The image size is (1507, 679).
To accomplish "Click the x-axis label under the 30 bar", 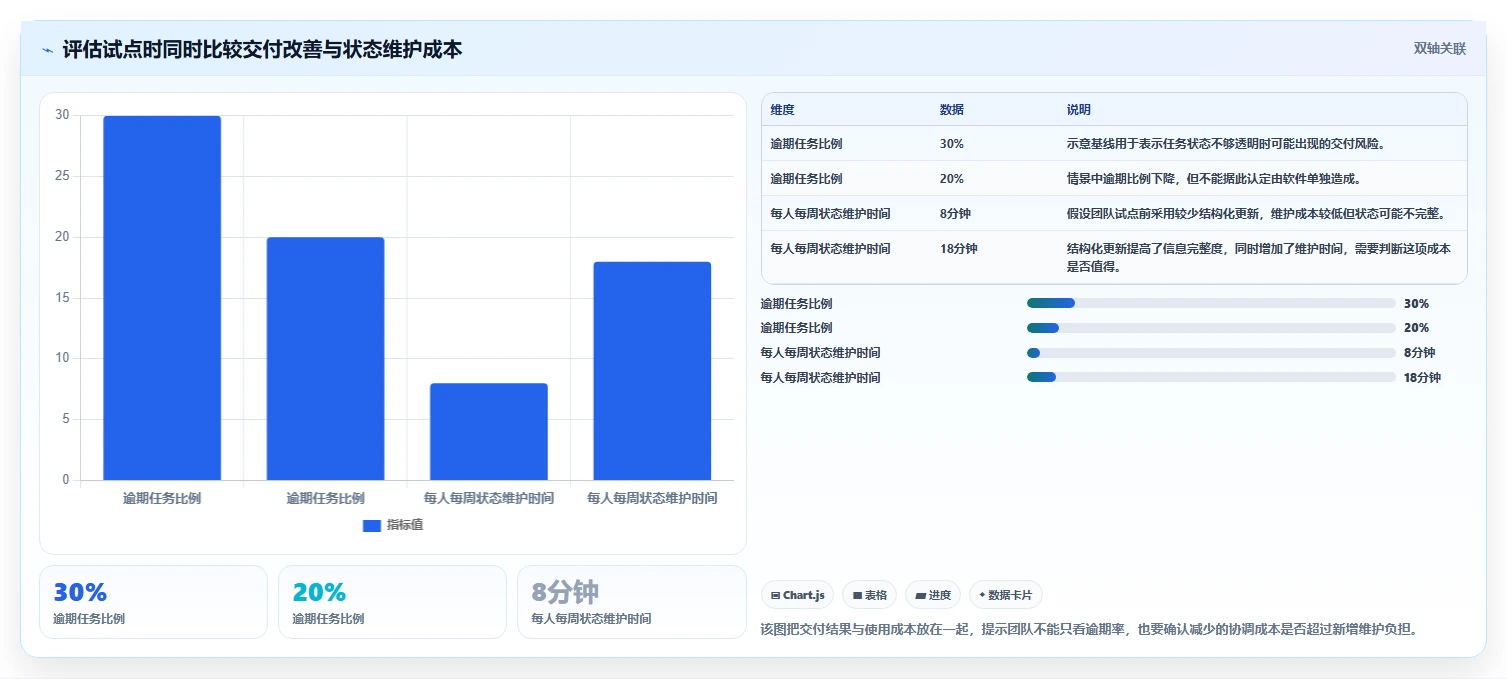I will 162,498.
